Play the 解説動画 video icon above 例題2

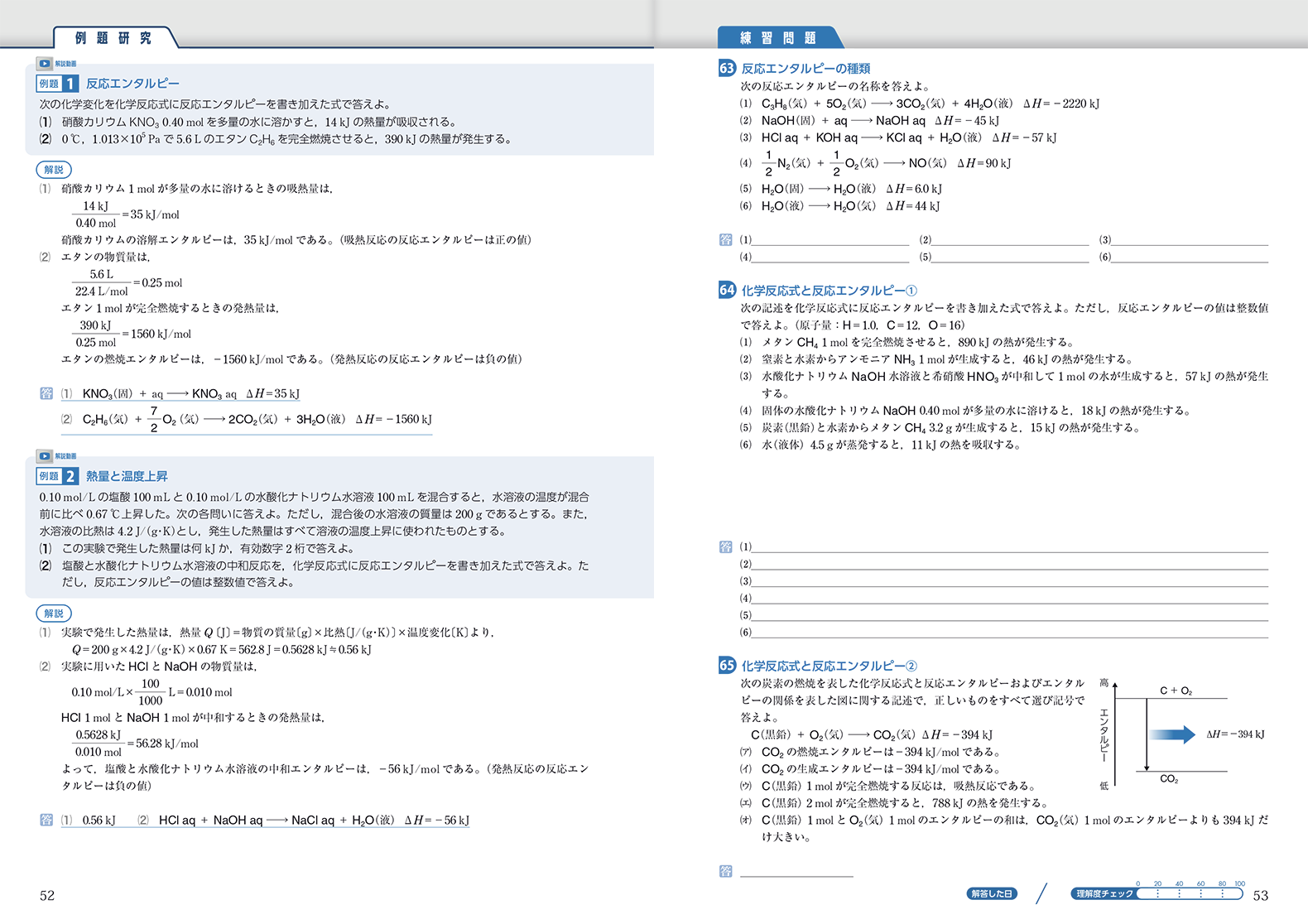(45, 456)
